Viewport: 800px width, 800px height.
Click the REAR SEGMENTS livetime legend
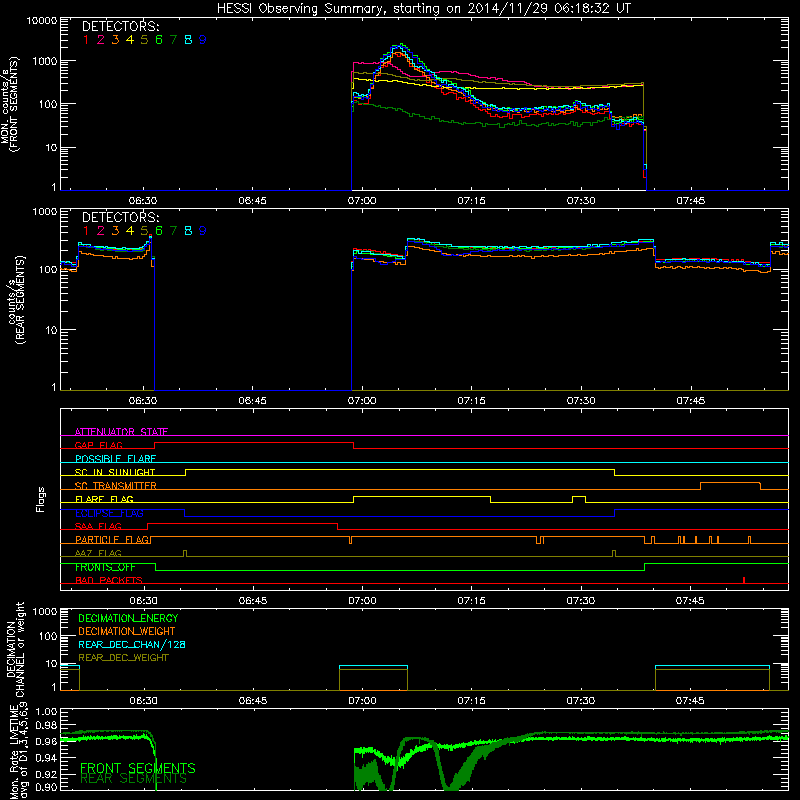pyautogui.click(x=134, y=779)
